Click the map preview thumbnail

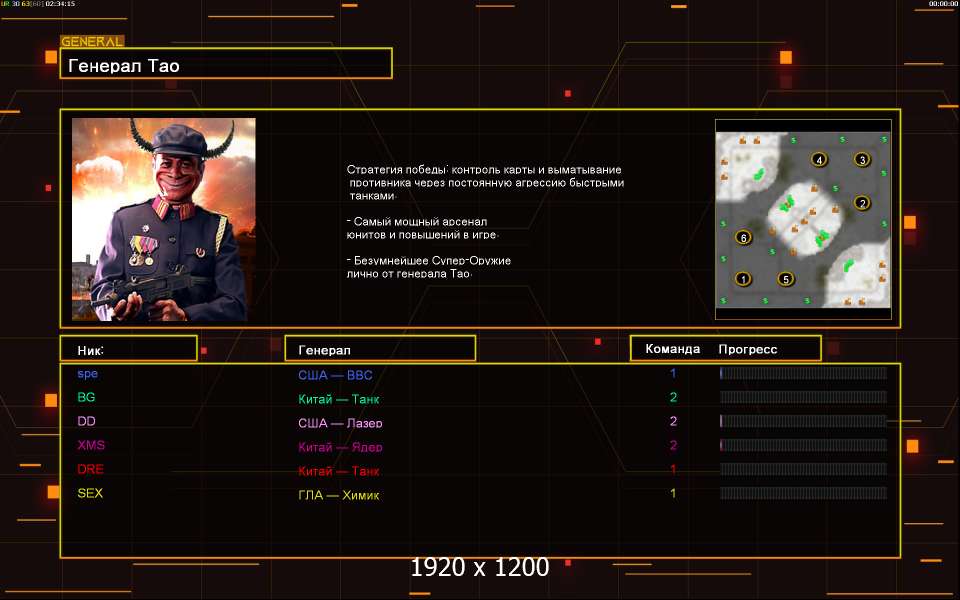pyautogui.click(x=803, y=219)
